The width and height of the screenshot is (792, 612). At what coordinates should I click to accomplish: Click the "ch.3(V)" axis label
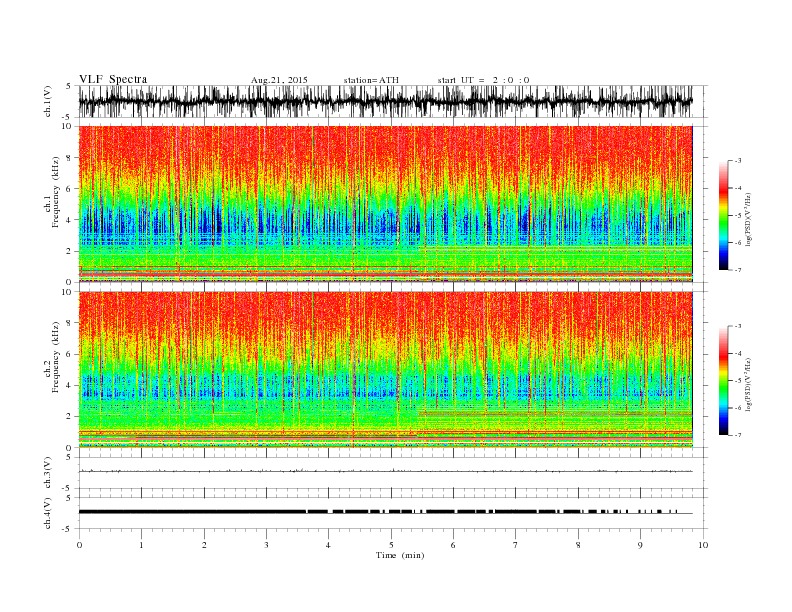tap(48, 473)
